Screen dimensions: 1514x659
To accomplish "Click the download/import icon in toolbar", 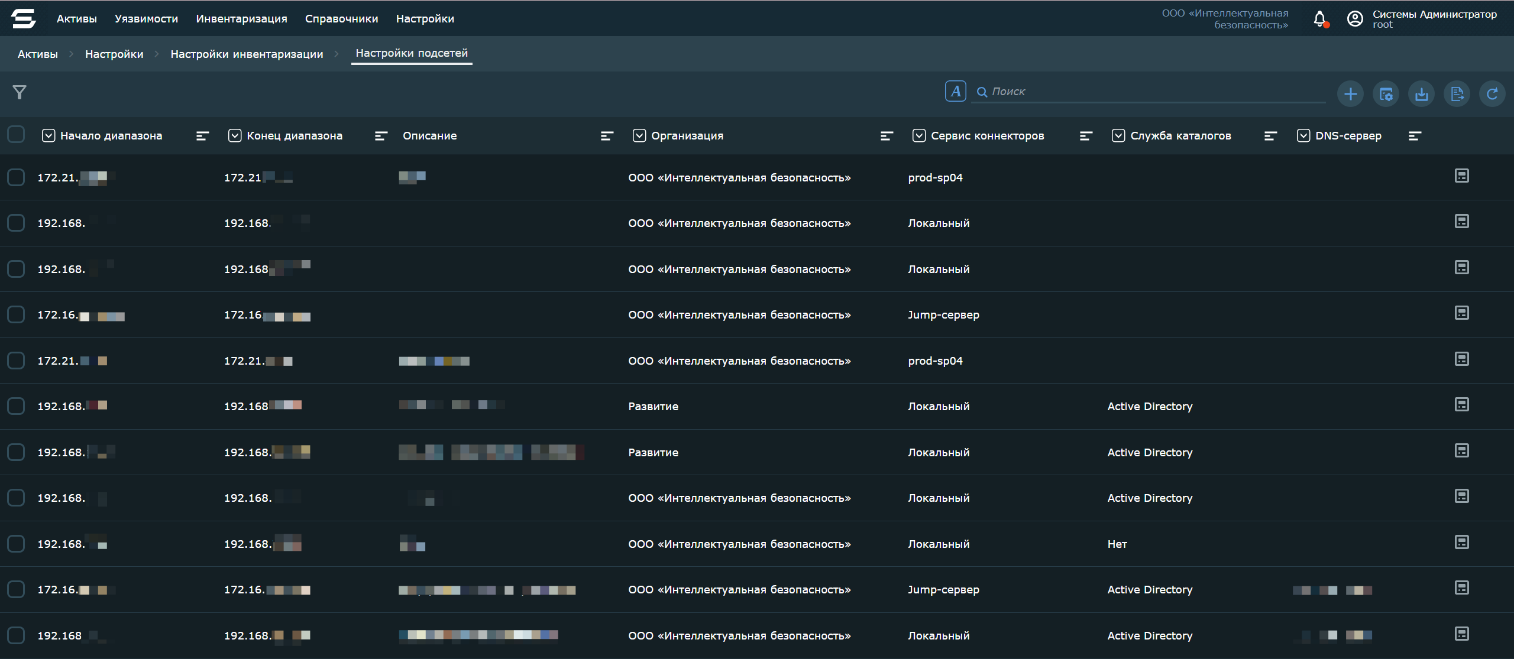I will point(1421,94).
